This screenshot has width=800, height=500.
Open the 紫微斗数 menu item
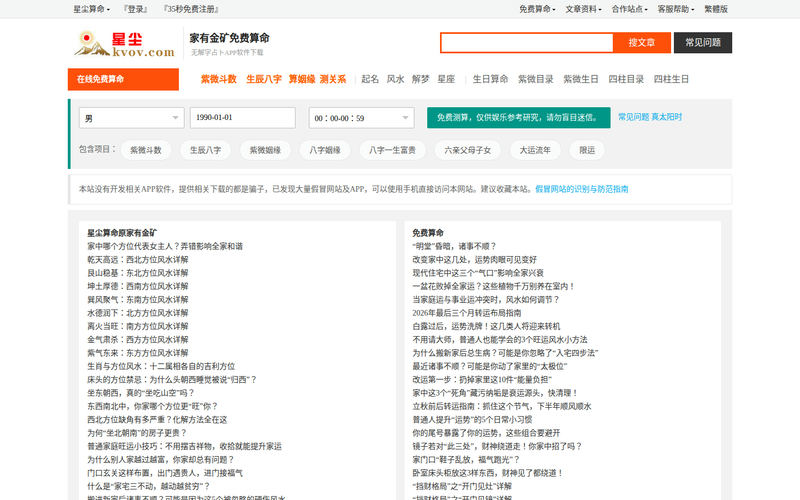point(218,79)
